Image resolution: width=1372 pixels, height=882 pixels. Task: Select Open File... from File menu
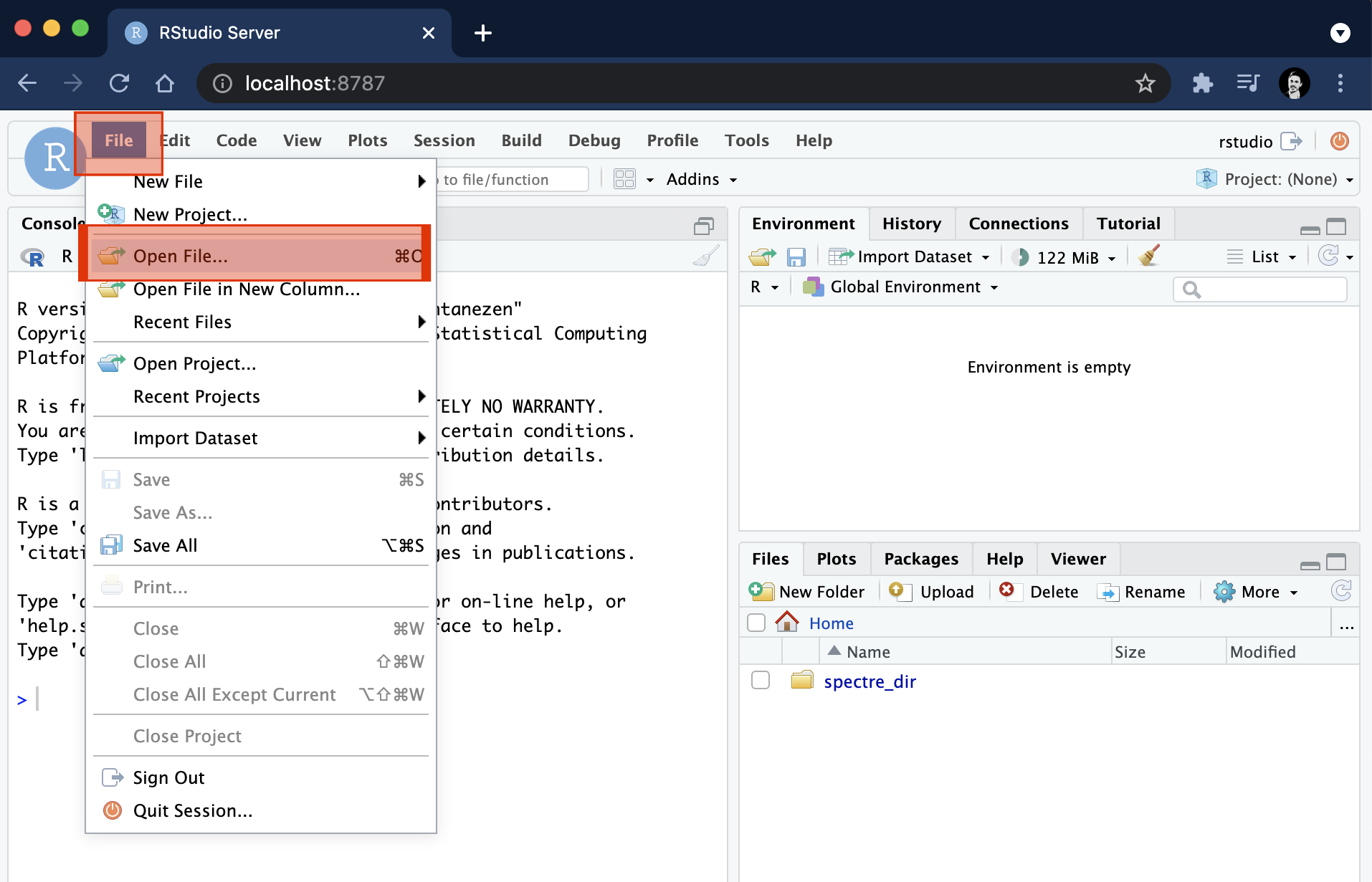click(181, 256)
